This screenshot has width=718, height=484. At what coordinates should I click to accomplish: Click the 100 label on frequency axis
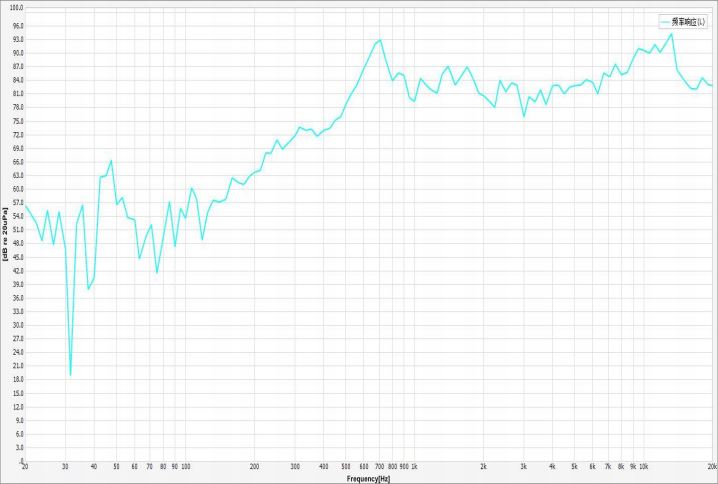pyautogui.click(x=185, y=467)
